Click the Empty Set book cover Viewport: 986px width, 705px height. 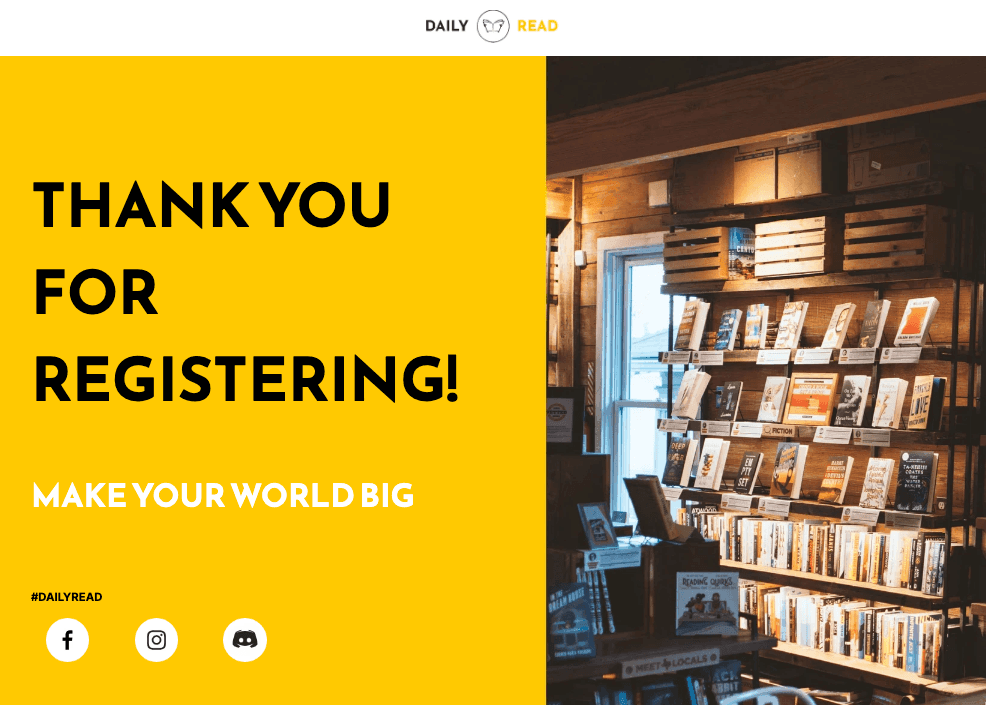[x=748, y=473]
